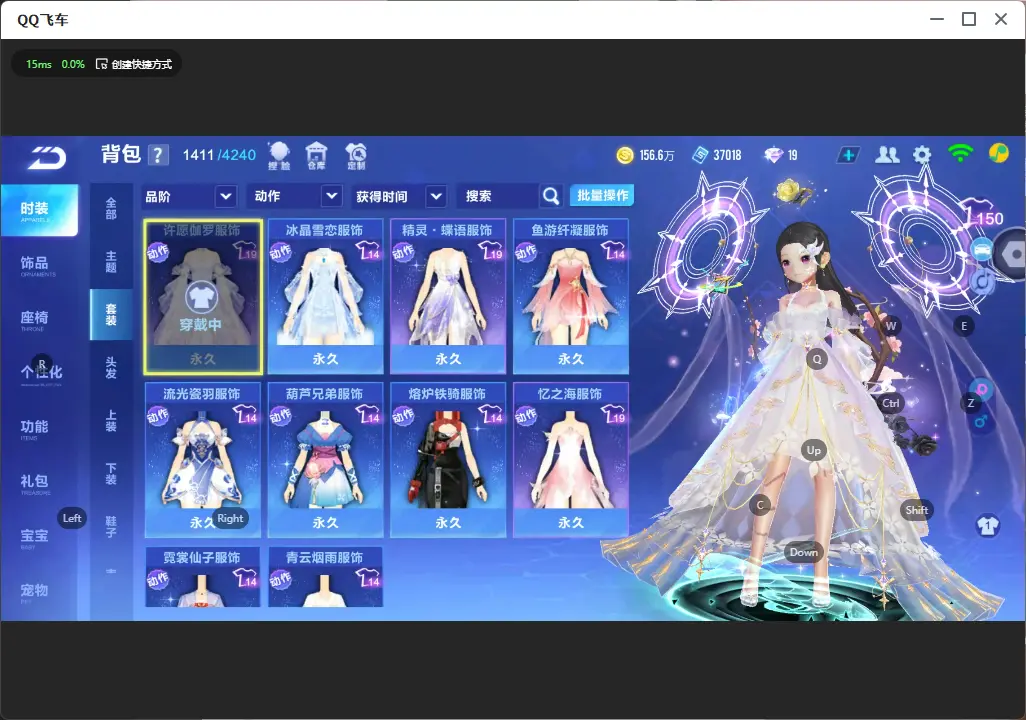The image size is (1026, 720).
Task: Select the 霓裳仙子服饰 outfit card
Action: point(203,577)
